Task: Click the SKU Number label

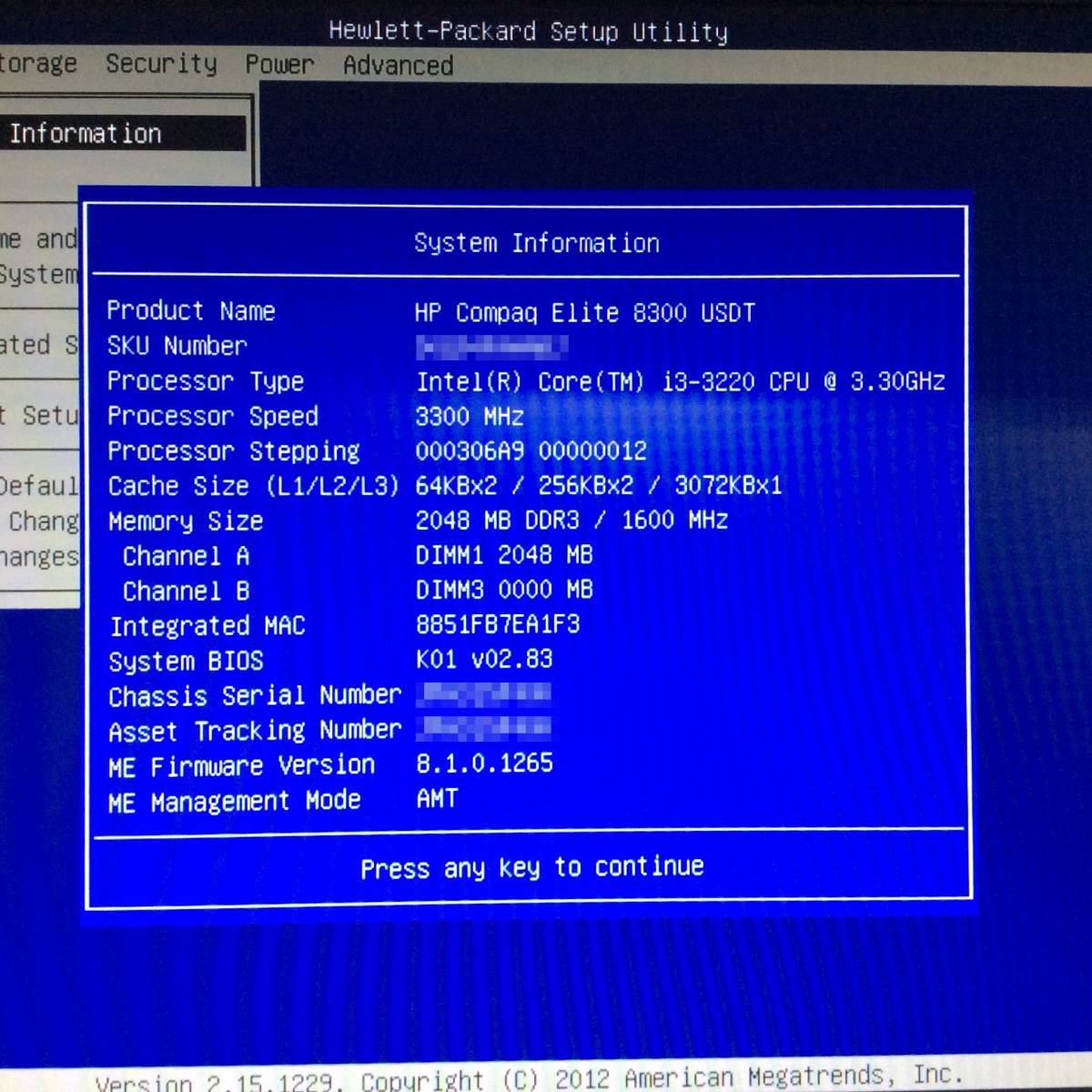Action: pos(177,346)
